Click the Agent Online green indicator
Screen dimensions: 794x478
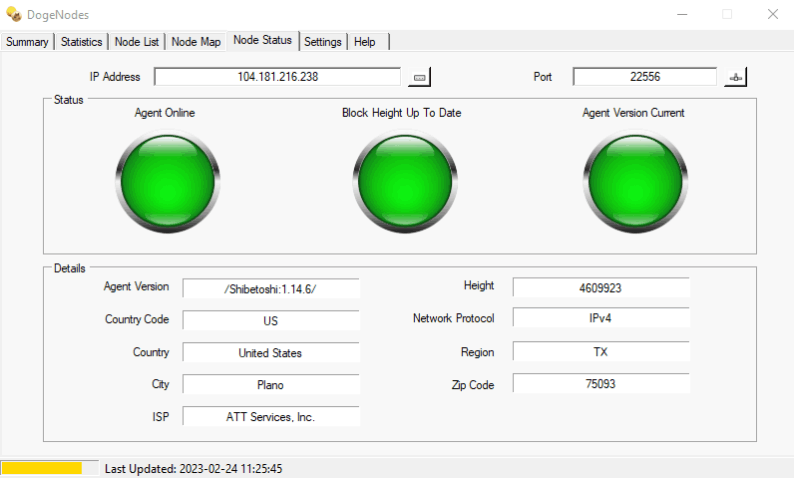coord(165,181)
